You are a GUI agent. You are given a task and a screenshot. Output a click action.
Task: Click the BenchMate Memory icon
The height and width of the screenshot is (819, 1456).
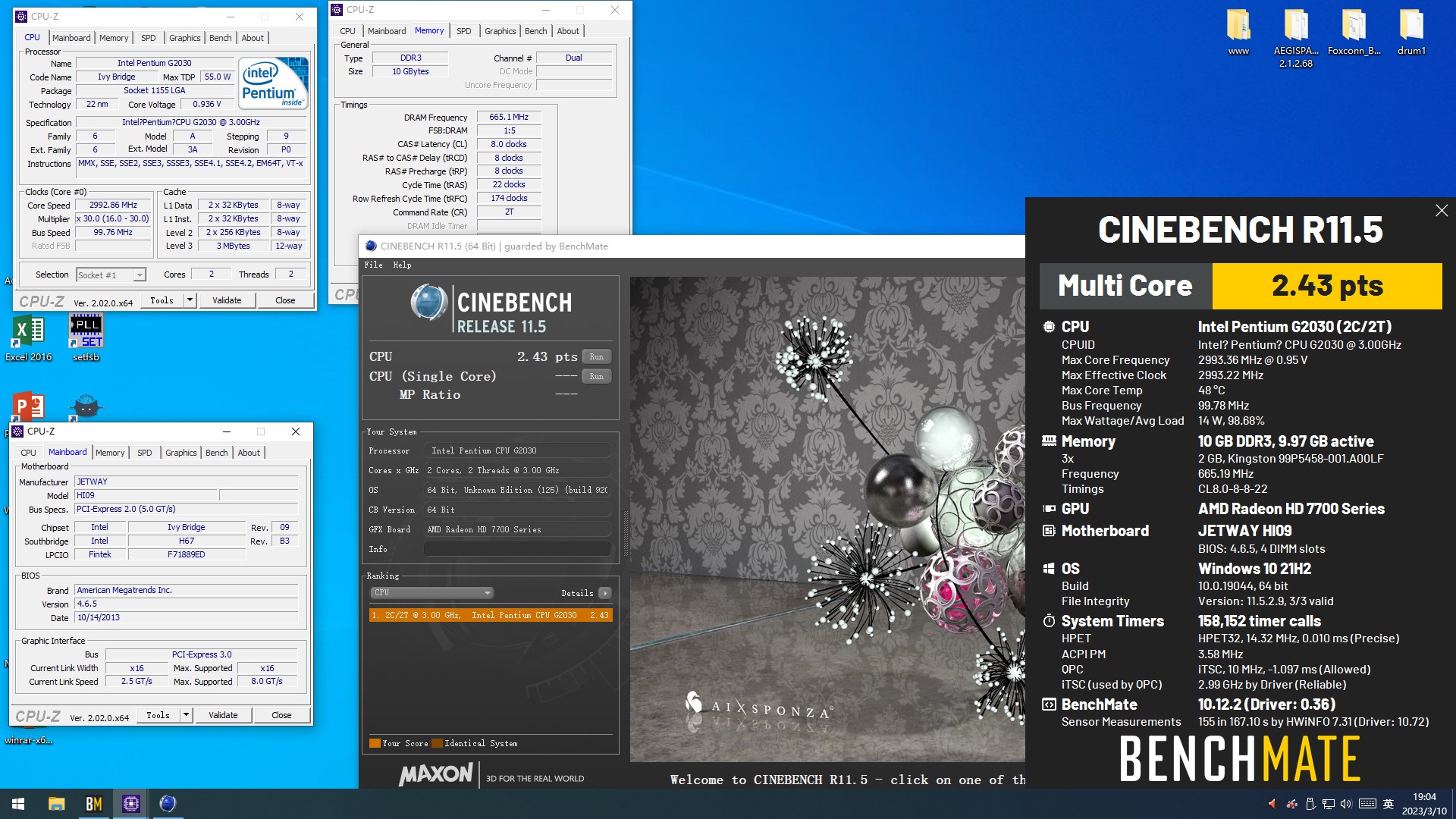pyautogui.click(x=1049, y=441)
